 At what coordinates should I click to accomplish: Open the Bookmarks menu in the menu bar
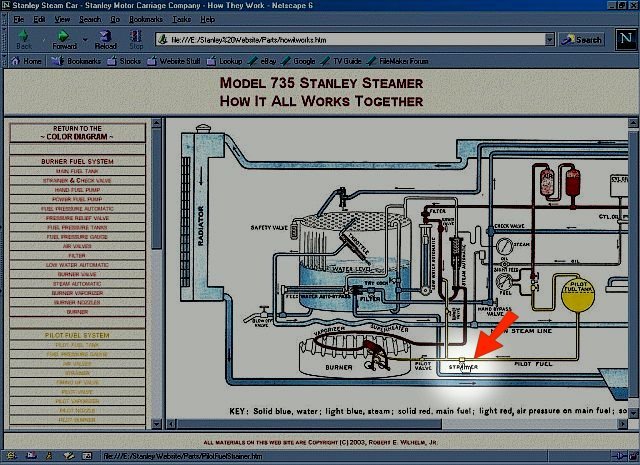pyautogui.click(x=146, y=19)
